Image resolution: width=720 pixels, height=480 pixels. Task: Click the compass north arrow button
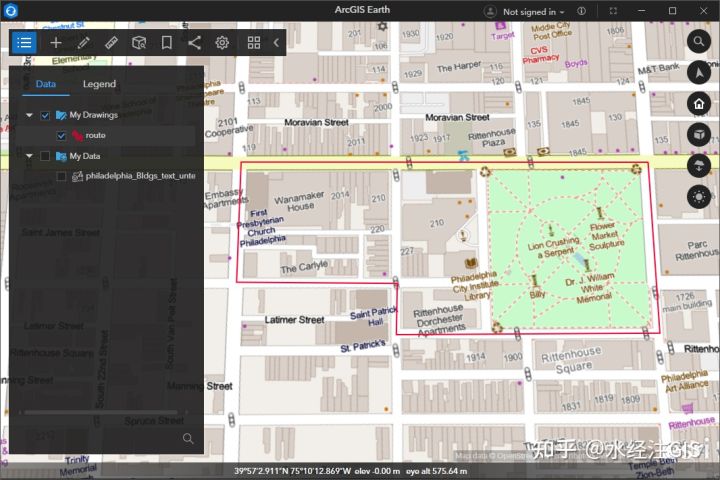point(699,73)
